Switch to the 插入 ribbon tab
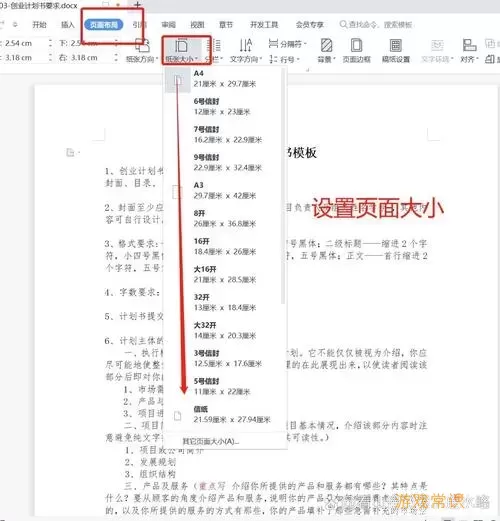Image resolution: width=500 pixels, height=521 pixels. point(68,25)
